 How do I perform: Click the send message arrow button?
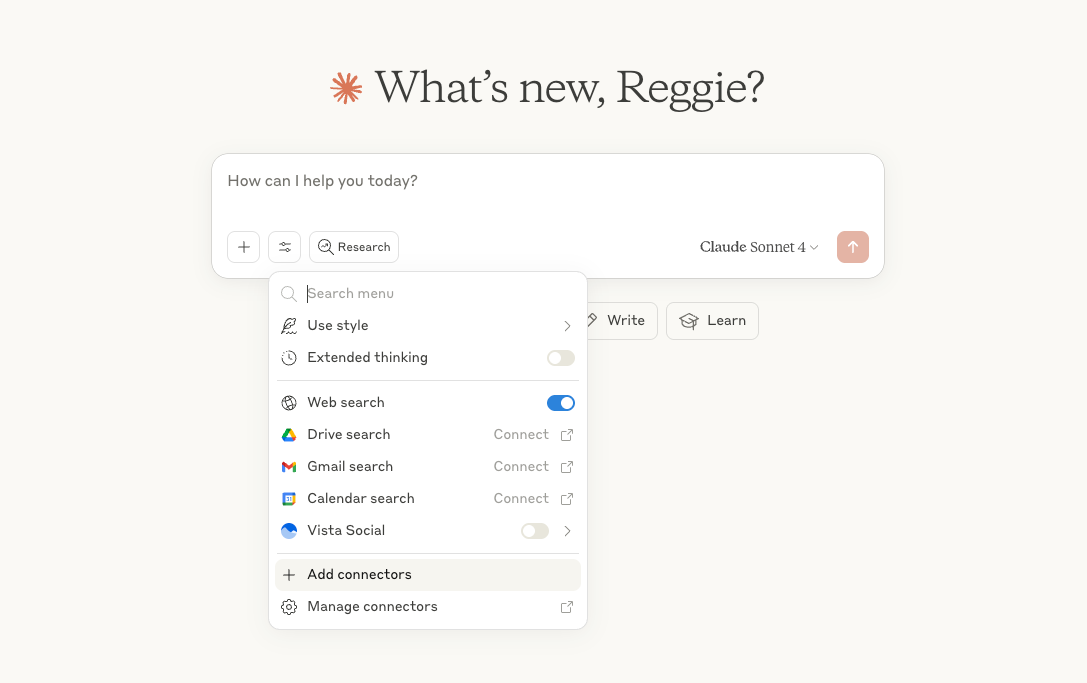pyautogui.click(x=853, y=246)
